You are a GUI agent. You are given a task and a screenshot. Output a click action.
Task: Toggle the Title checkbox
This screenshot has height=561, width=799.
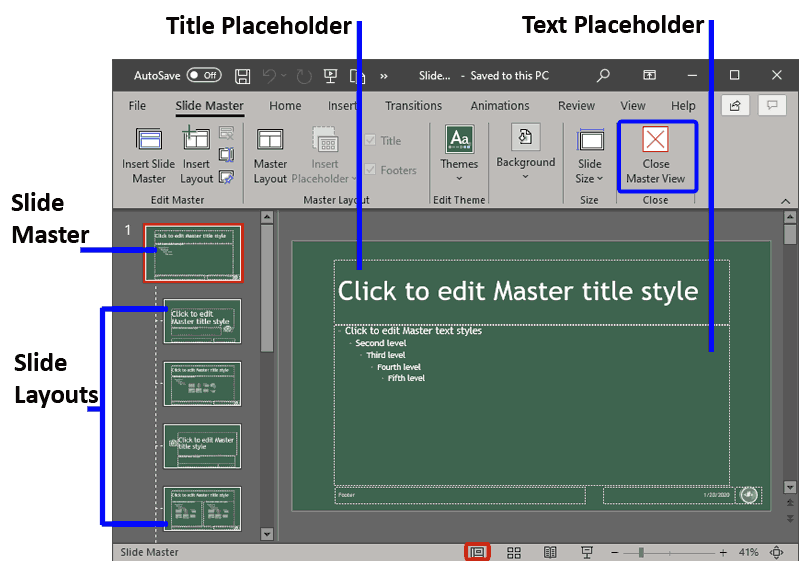pyautogui.click(x=371, y=141)
